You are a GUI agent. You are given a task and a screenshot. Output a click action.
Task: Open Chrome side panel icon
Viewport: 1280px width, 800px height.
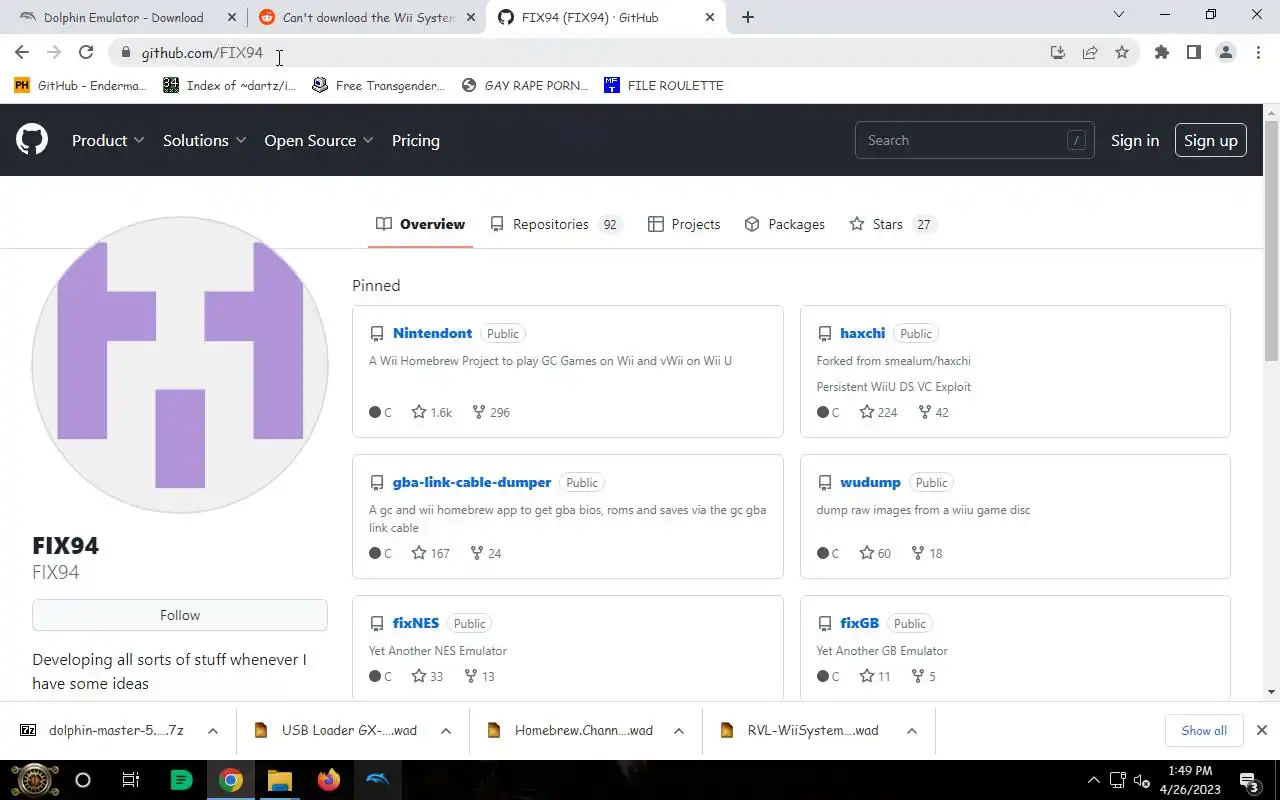pos(1193,53)
